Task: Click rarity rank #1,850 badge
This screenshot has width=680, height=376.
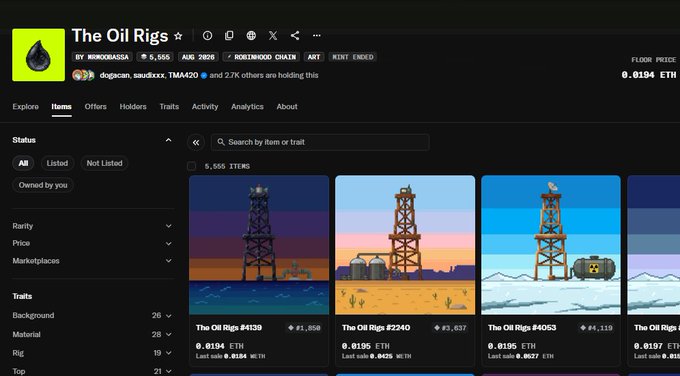Action: click(x=304, y=328)
